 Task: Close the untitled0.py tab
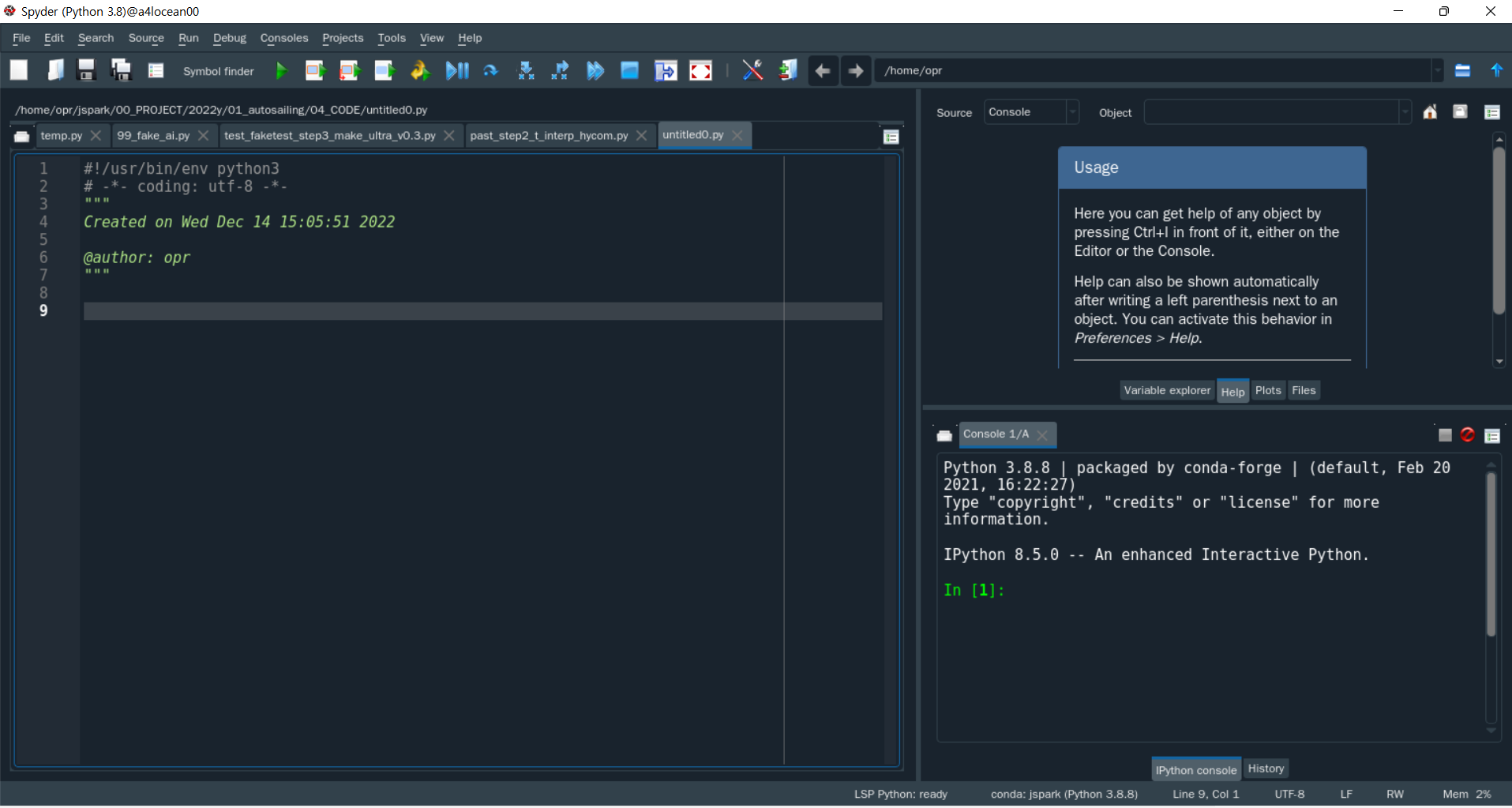(737, 135)
